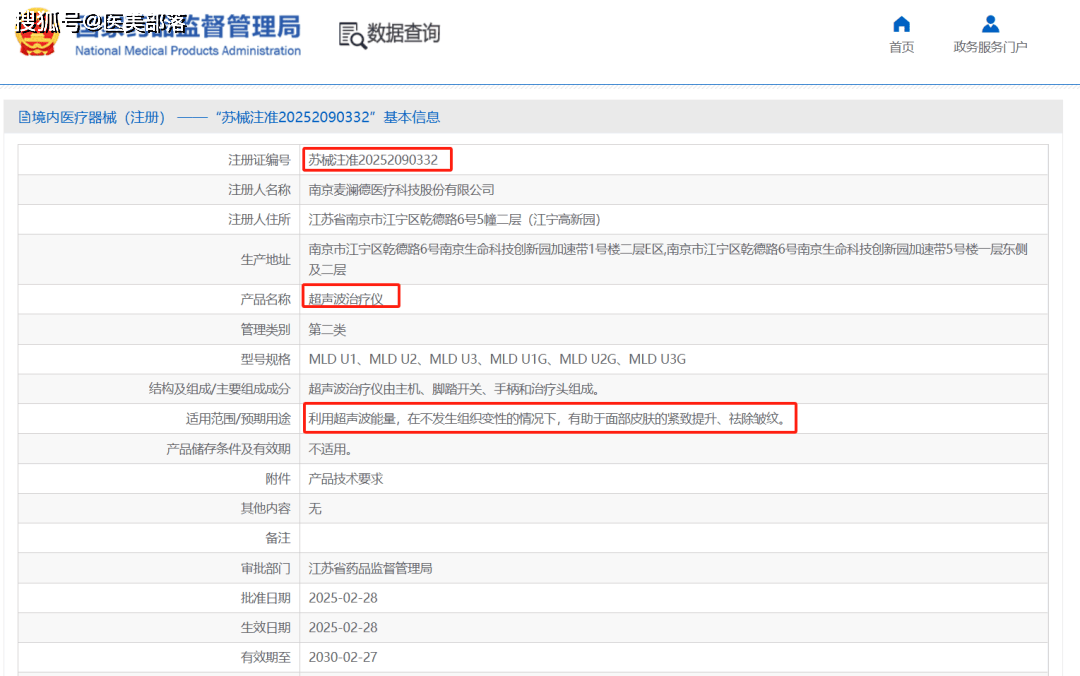Viewport: 1080px width, 676px height.
Task: Click the 注册人住所 address value
Action: [x=454, y=220]
